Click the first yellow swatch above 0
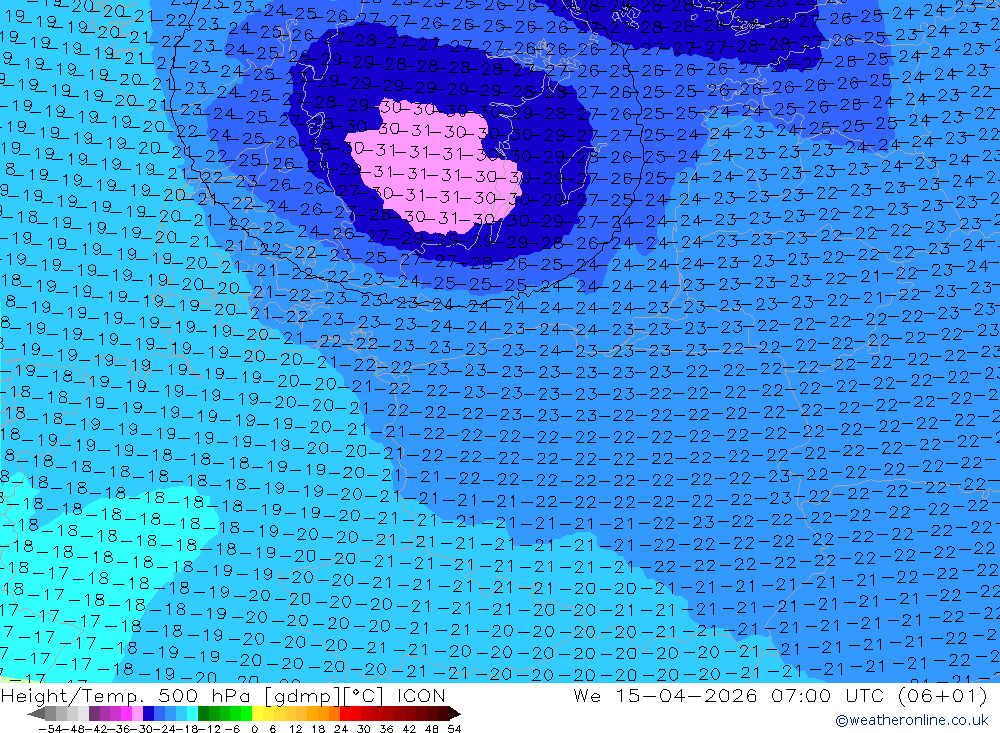 (x=258, y=713)
